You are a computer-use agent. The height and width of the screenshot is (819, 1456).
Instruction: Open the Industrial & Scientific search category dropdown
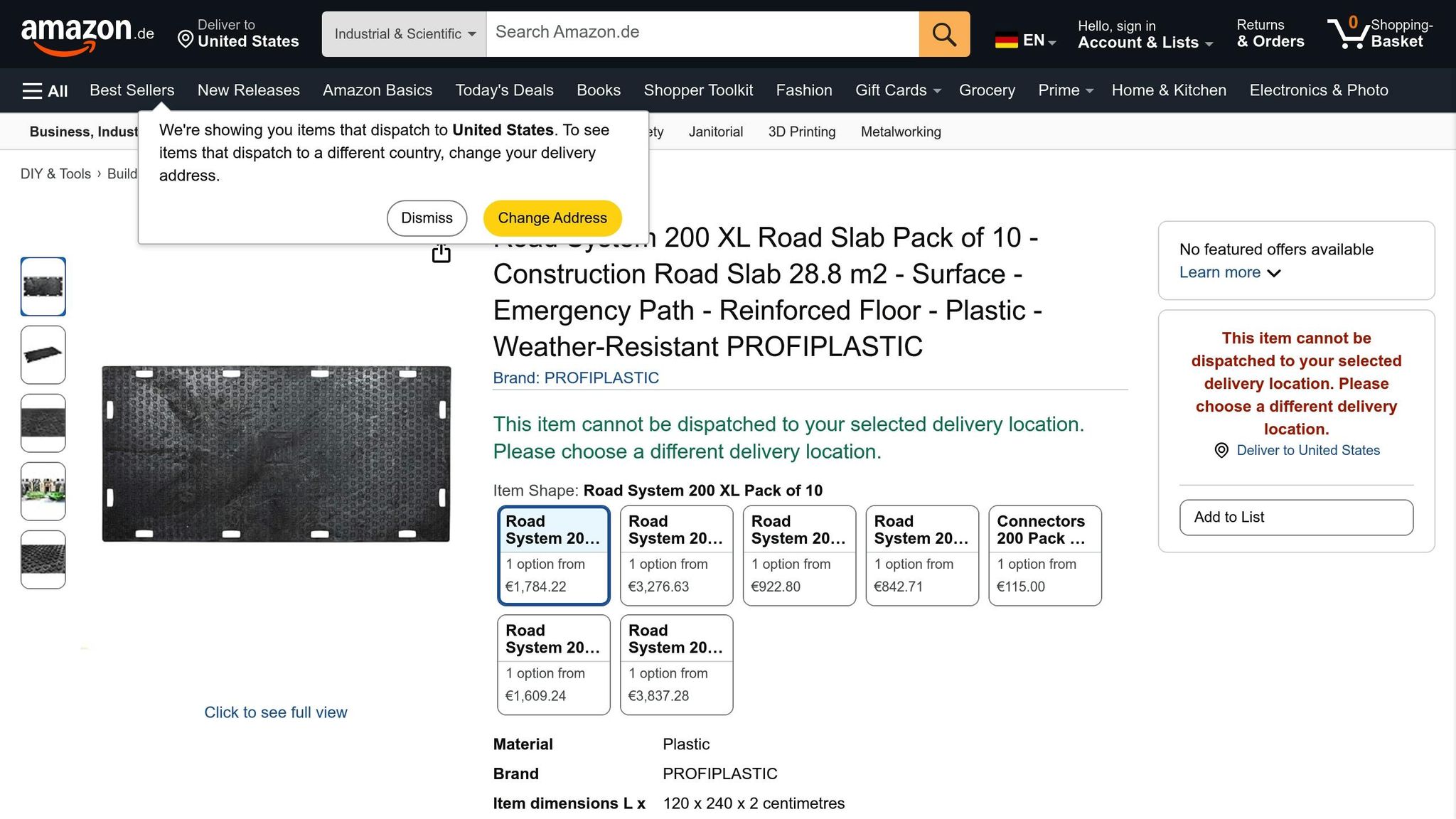[x=404, y=34]
